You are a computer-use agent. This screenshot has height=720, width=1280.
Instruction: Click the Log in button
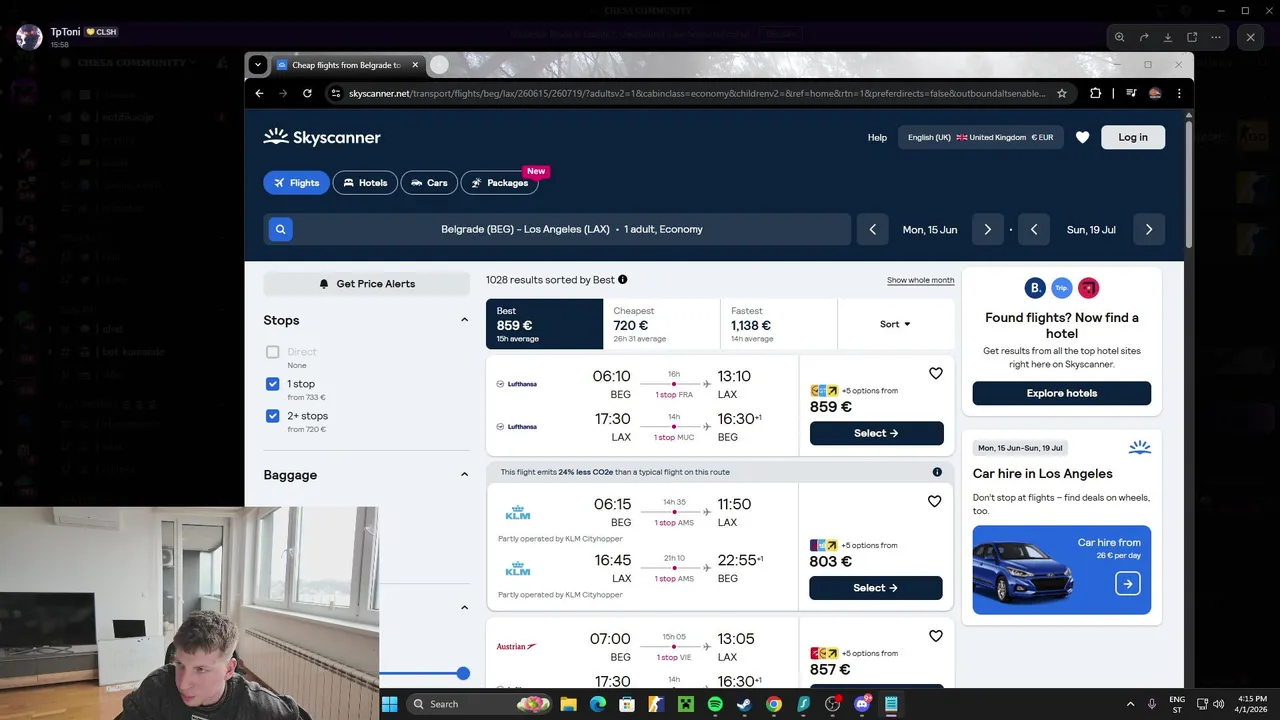[1133, 137]
